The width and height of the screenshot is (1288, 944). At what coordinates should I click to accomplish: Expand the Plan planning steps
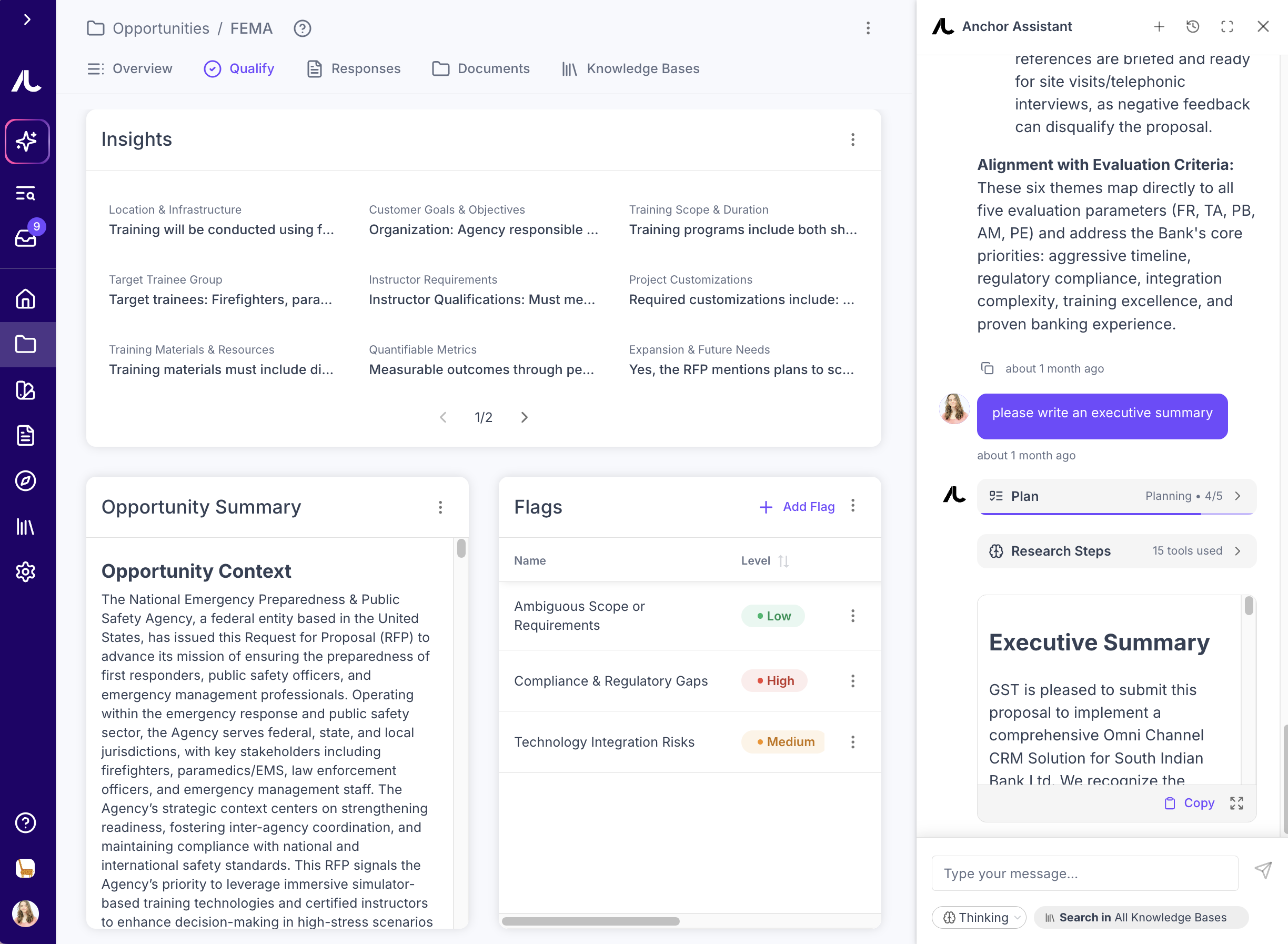[x=1116, y=497]
